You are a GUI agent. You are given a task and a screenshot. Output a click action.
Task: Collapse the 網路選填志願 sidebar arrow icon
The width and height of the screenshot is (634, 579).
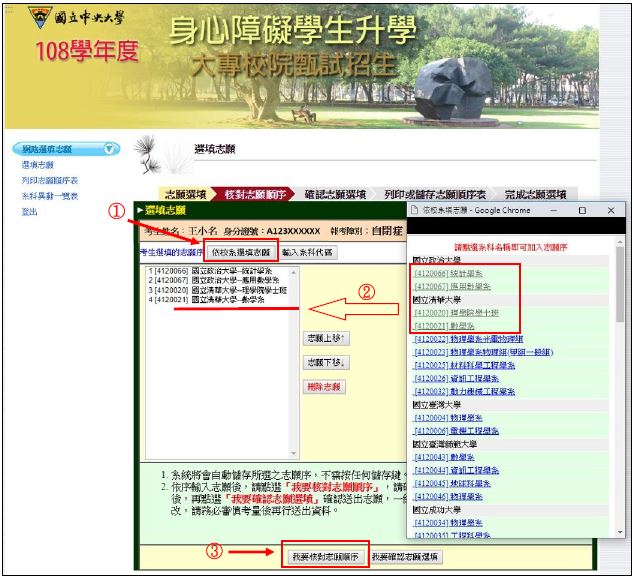point(109,149)
